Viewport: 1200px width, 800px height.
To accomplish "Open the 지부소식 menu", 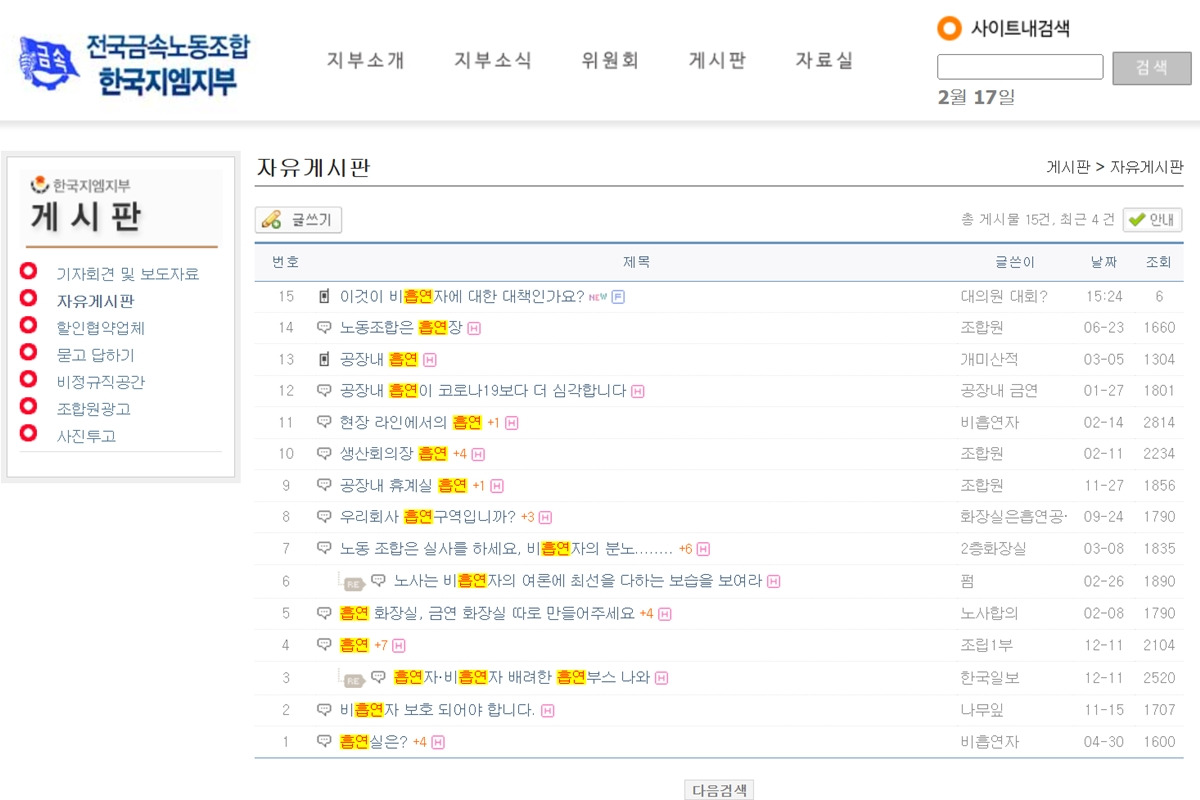I will 493,60.
